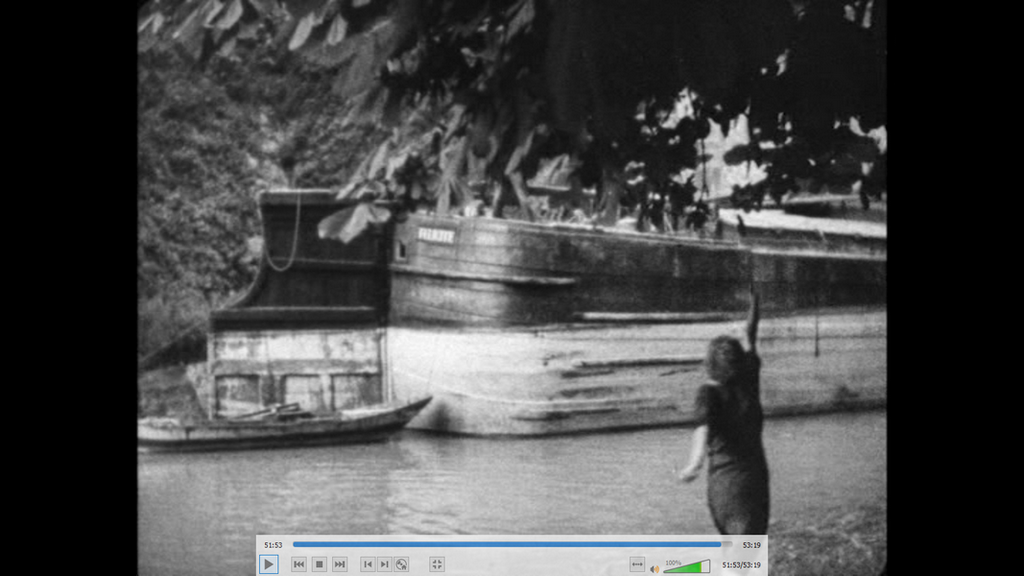Mute audio with the speaker icon
This screenshot has width=1024, height=576.
click(655, 567)
